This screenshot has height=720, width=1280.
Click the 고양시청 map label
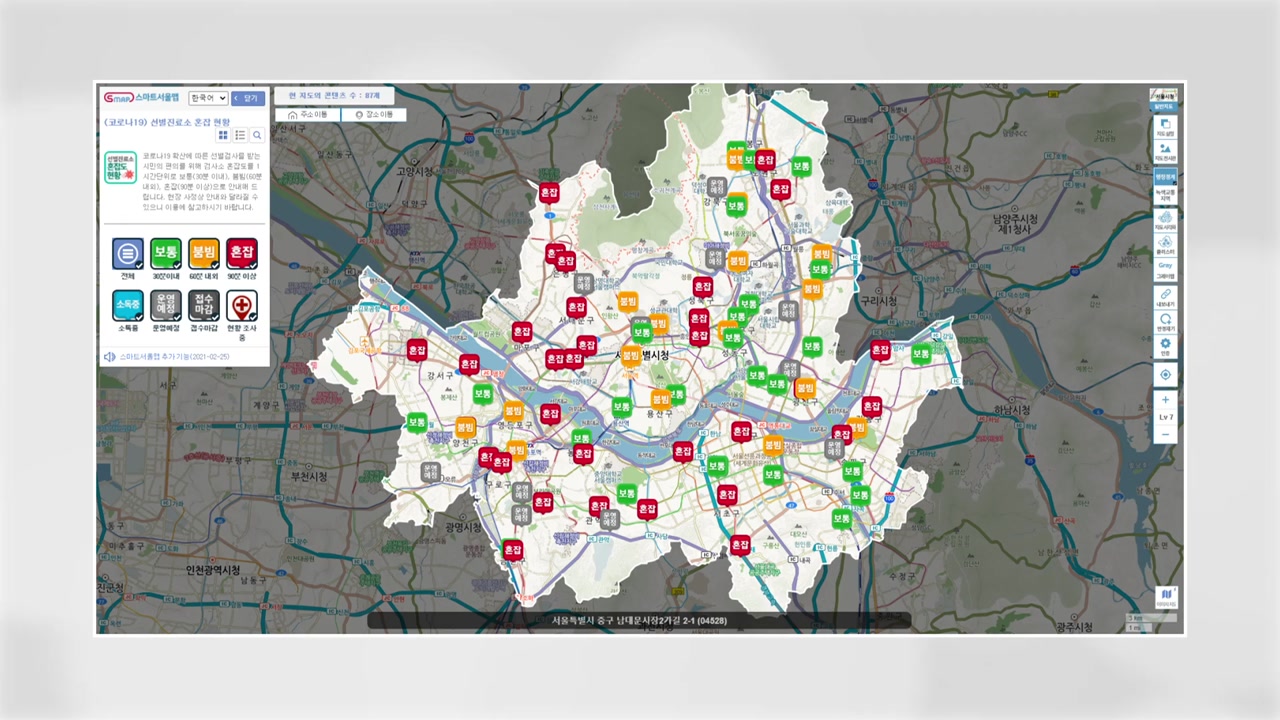point(414,171)
